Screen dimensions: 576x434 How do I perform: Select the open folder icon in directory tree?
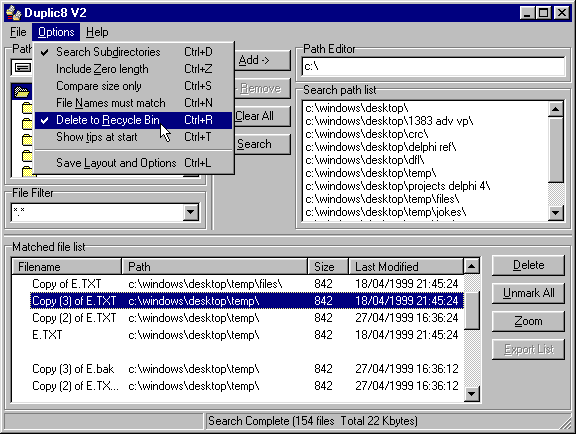[22, 92]
